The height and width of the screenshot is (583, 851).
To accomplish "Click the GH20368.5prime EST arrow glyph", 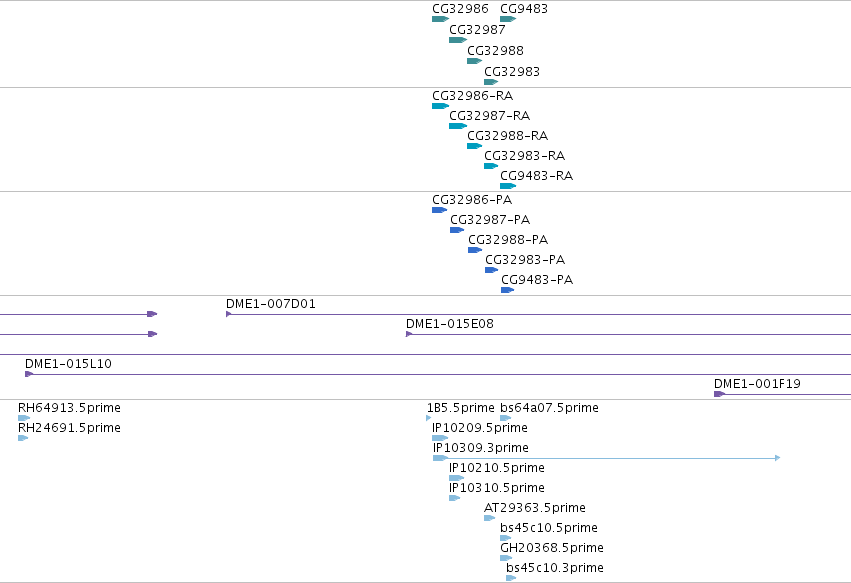I will pyautogui.click(x=506, y=558).
